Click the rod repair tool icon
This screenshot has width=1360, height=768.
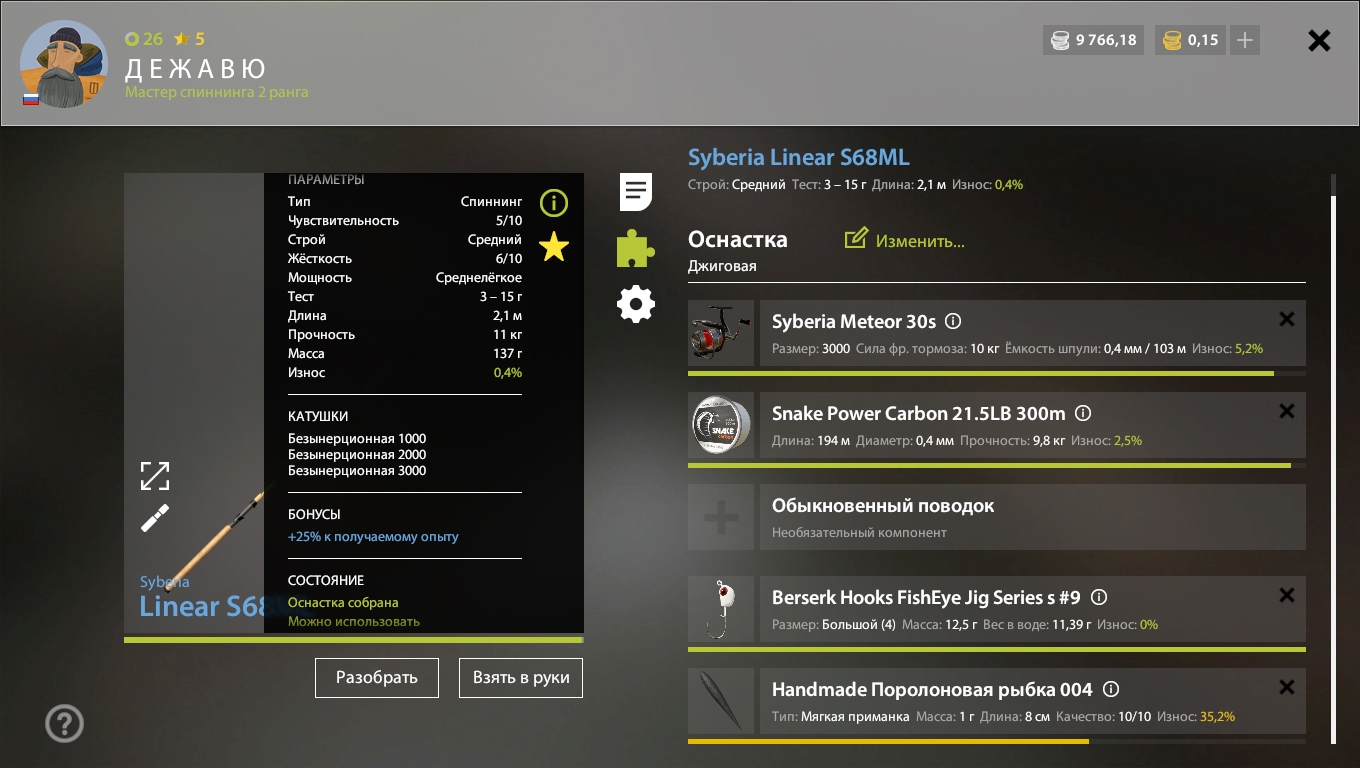click(155, 518)
